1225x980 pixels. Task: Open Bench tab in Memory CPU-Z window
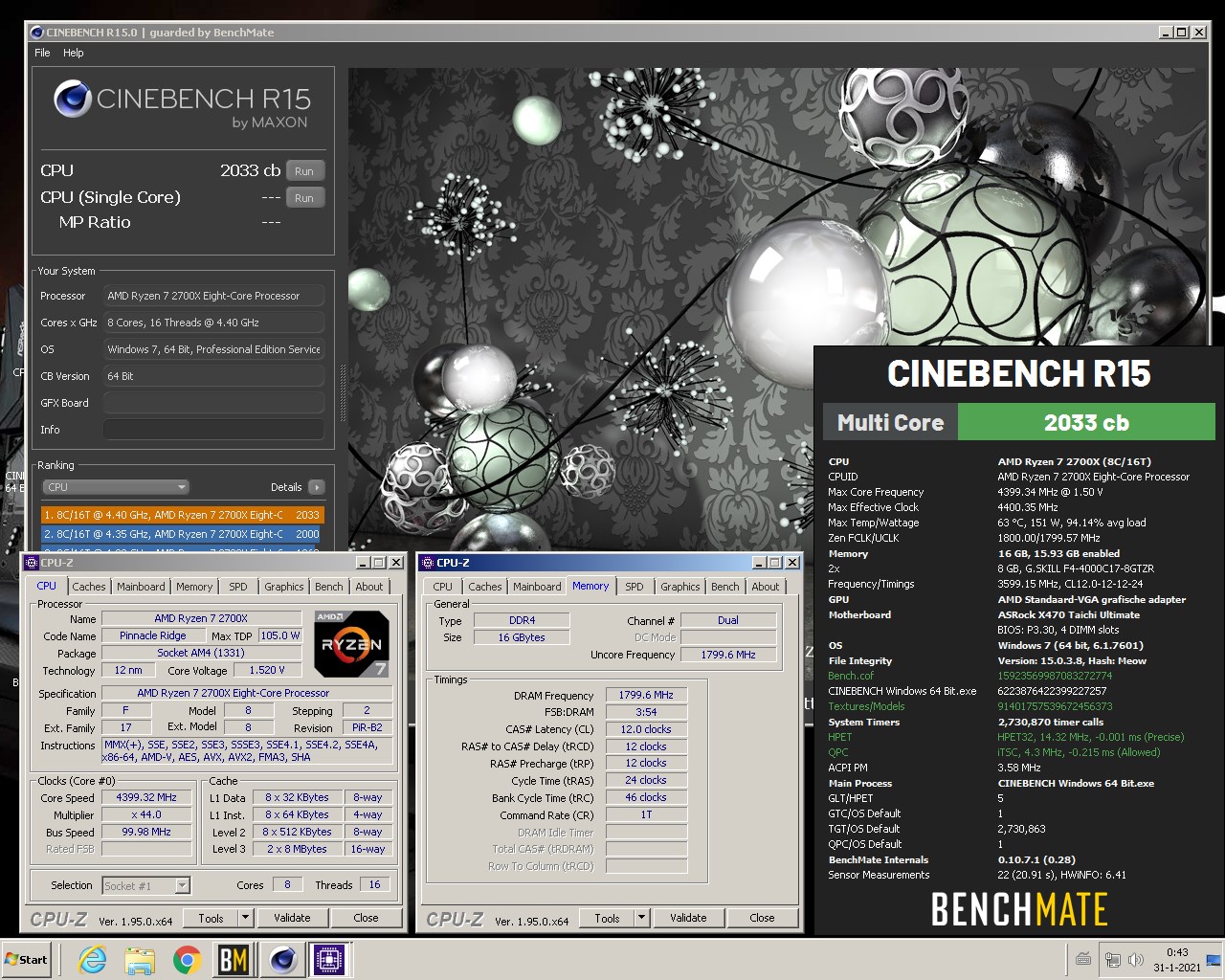(725, 587)
